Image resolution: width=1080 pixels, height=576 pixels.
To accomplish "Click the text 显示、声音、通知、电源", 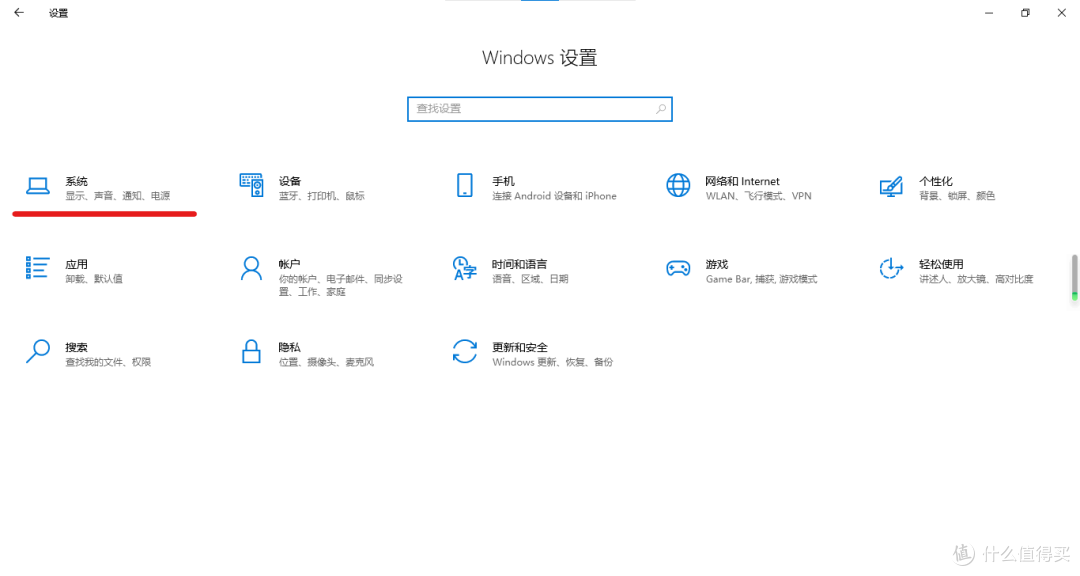I will pyautogui.click(x=118, y=196).
